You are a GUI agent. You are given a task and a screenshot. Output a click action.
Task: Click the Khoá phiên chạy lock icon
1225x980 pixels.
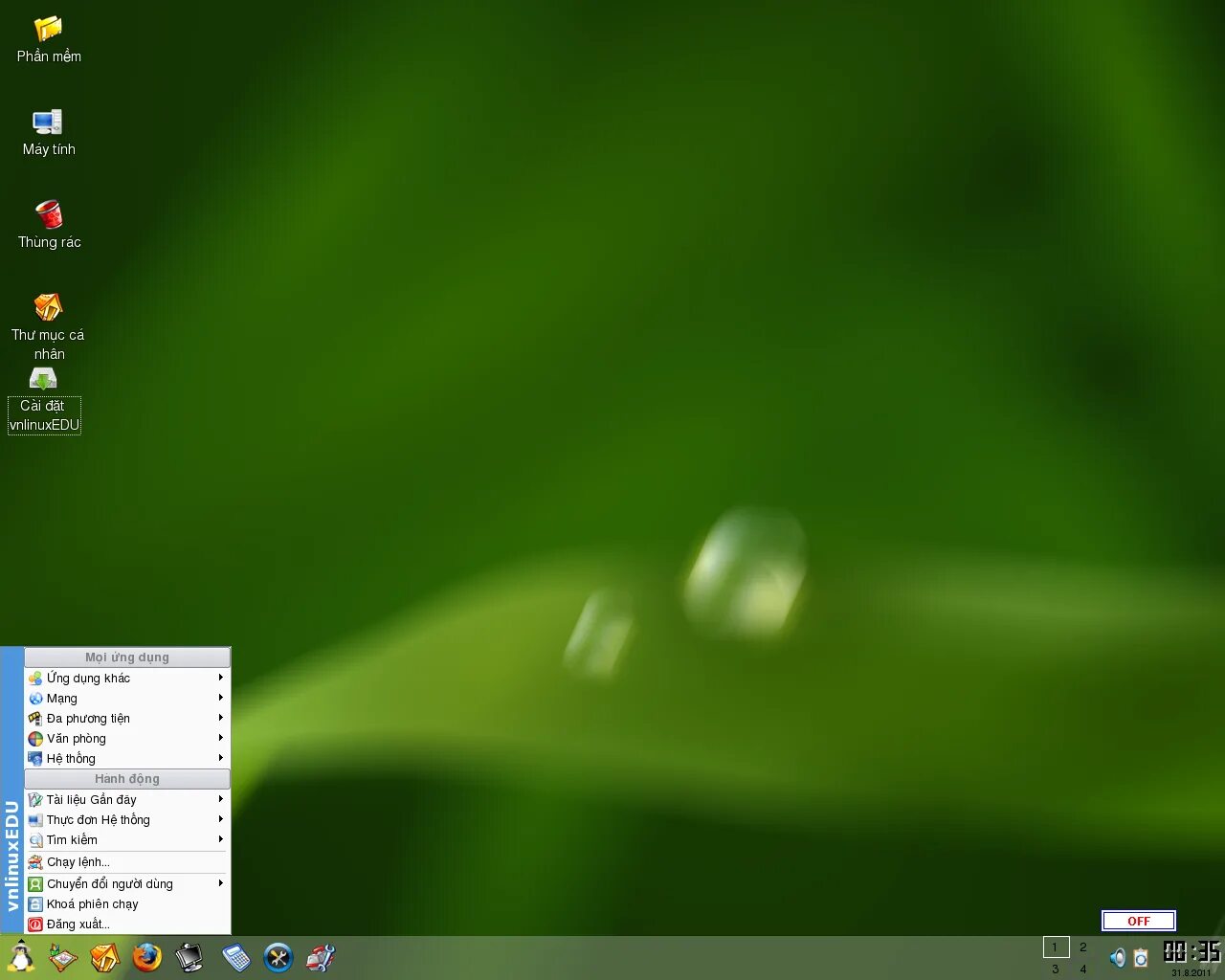click(x=35, y=904)
